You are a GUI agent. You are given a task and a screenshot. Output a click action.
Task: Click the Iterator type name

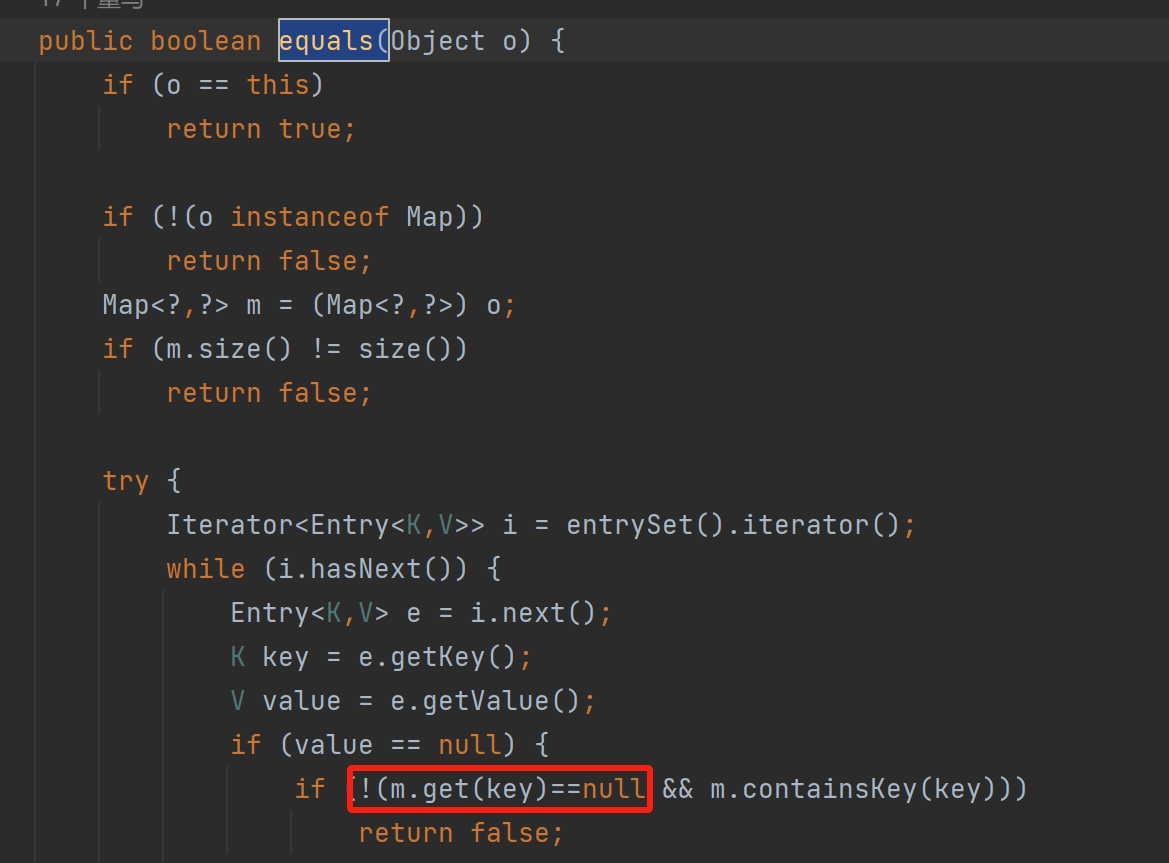click(230, 525)
